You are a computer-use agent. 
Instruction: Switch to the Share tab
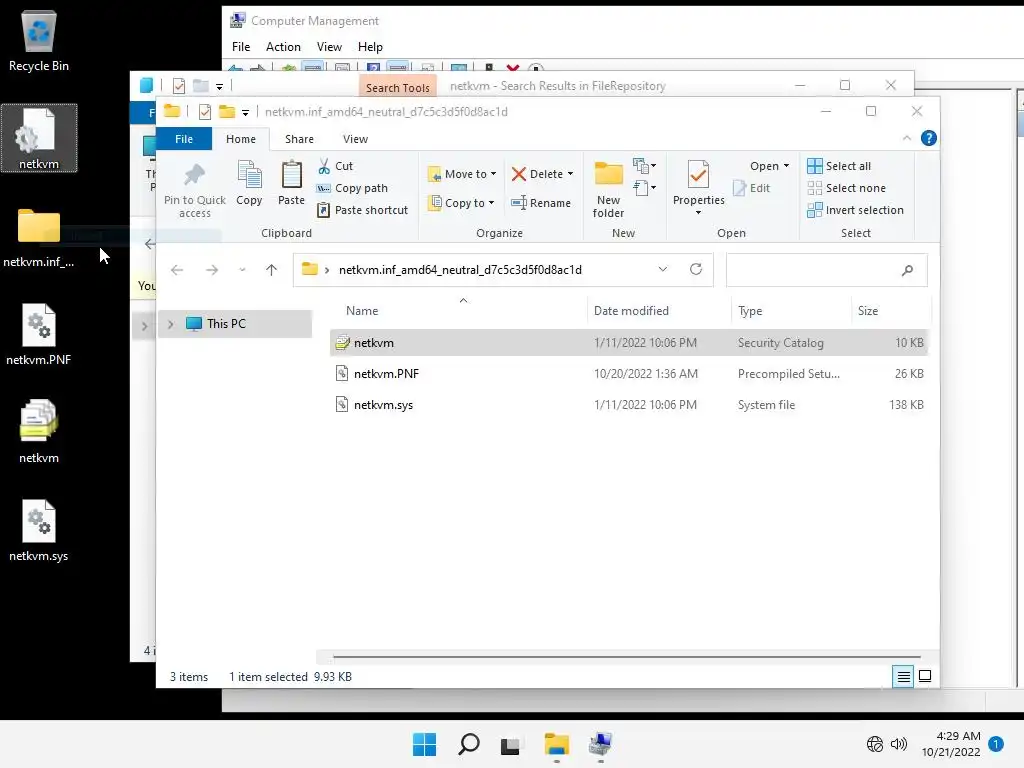tap(299, 139)
